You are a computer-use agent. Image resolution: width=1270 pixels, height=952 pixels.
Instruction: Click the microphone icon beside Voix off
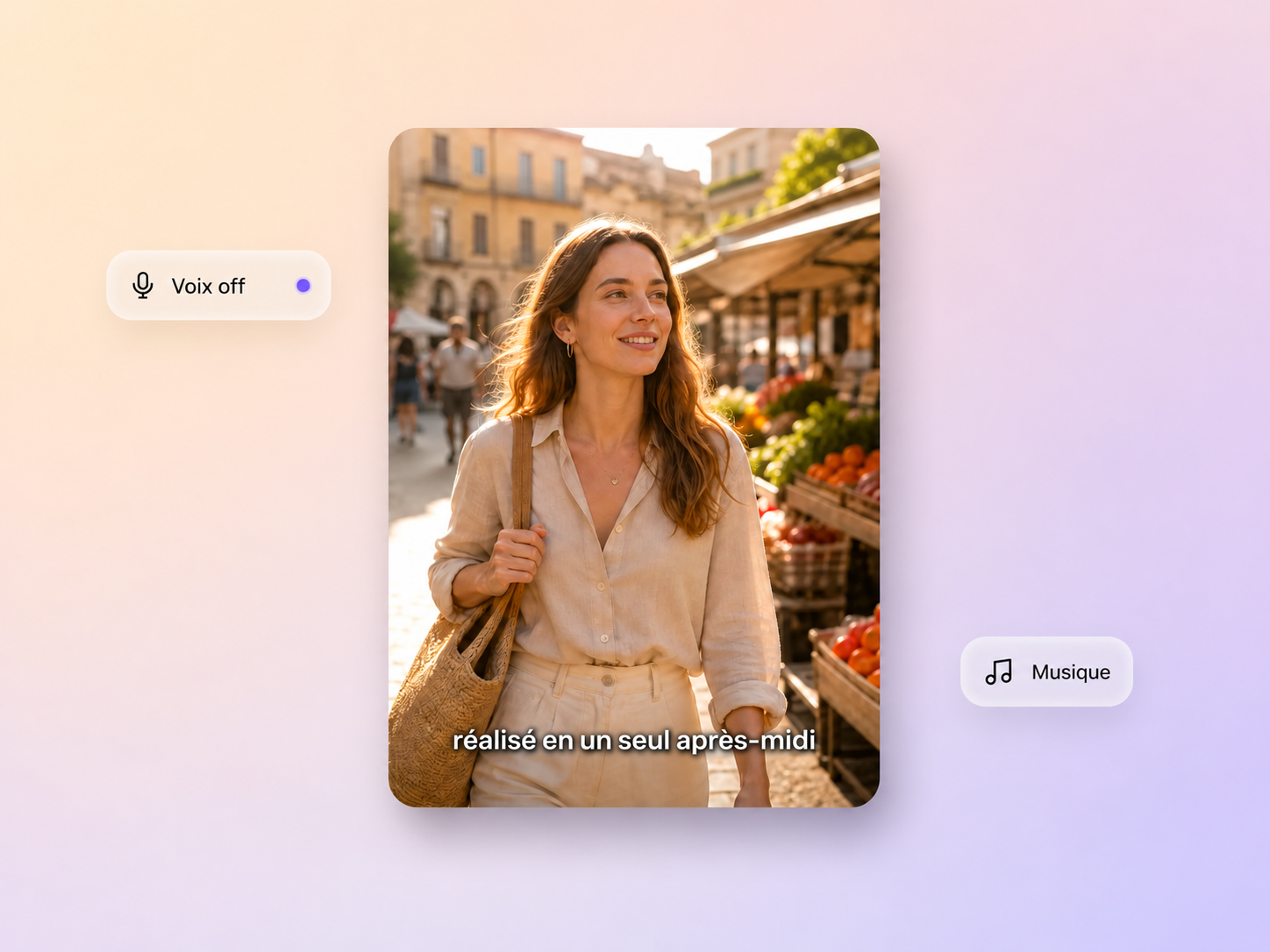tap(143, 286)
